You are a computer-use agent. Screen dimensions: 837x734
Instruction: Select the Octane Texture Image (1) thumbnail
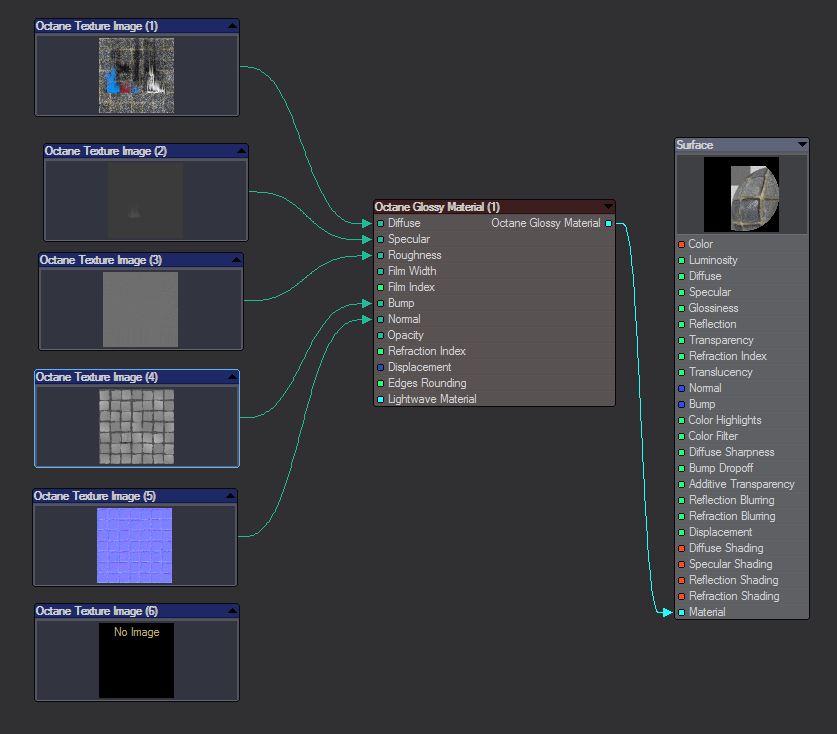click(136, 75)
